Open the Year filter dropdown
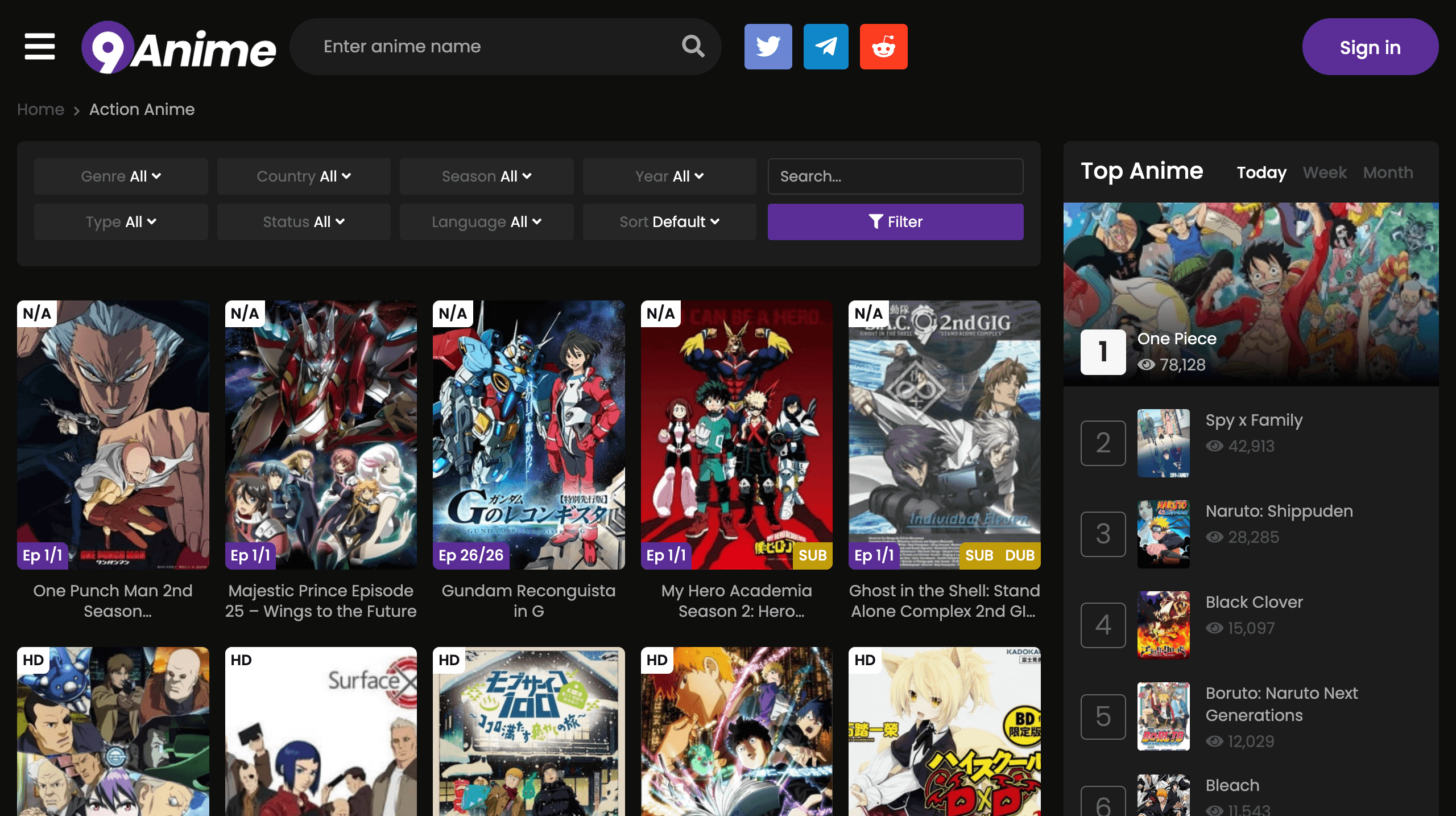 coord(669,176)
